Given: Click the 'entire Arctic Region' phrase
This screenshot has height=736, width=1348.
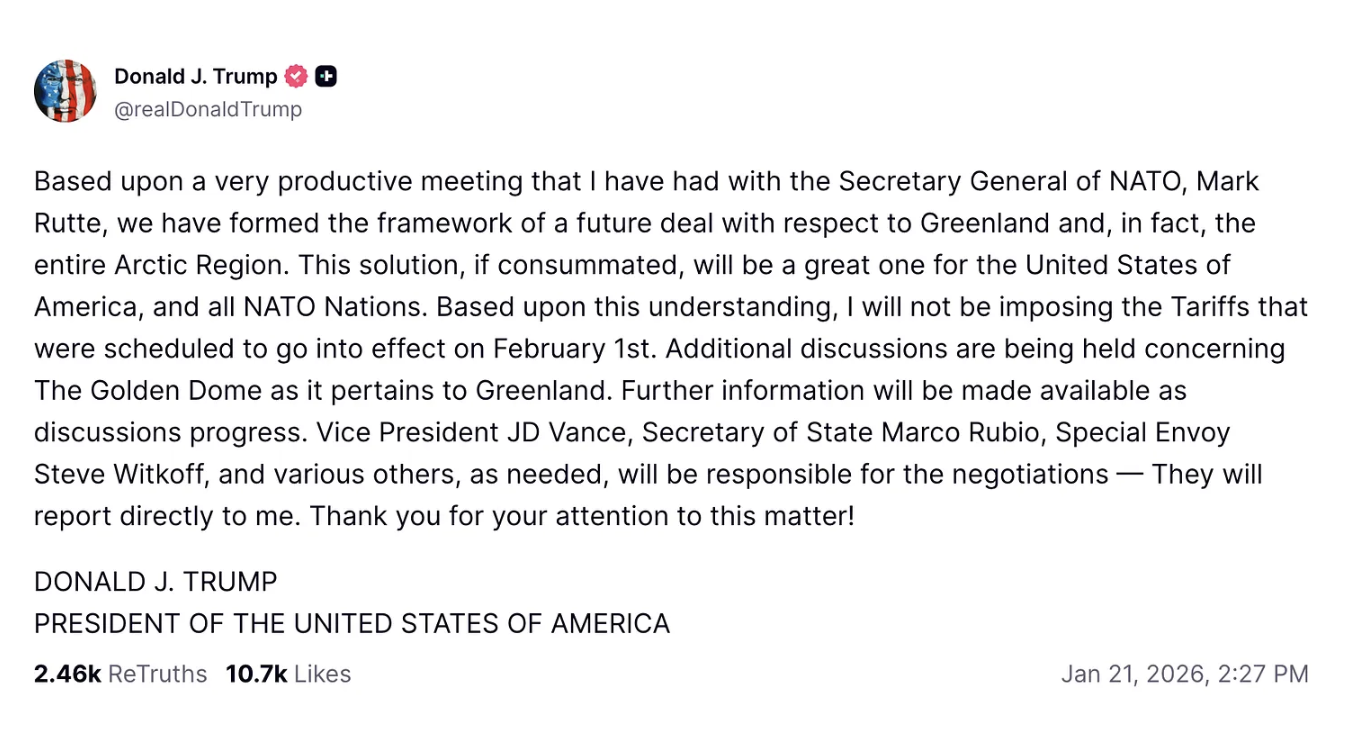Looking at the screenshot, I should 158,266.
